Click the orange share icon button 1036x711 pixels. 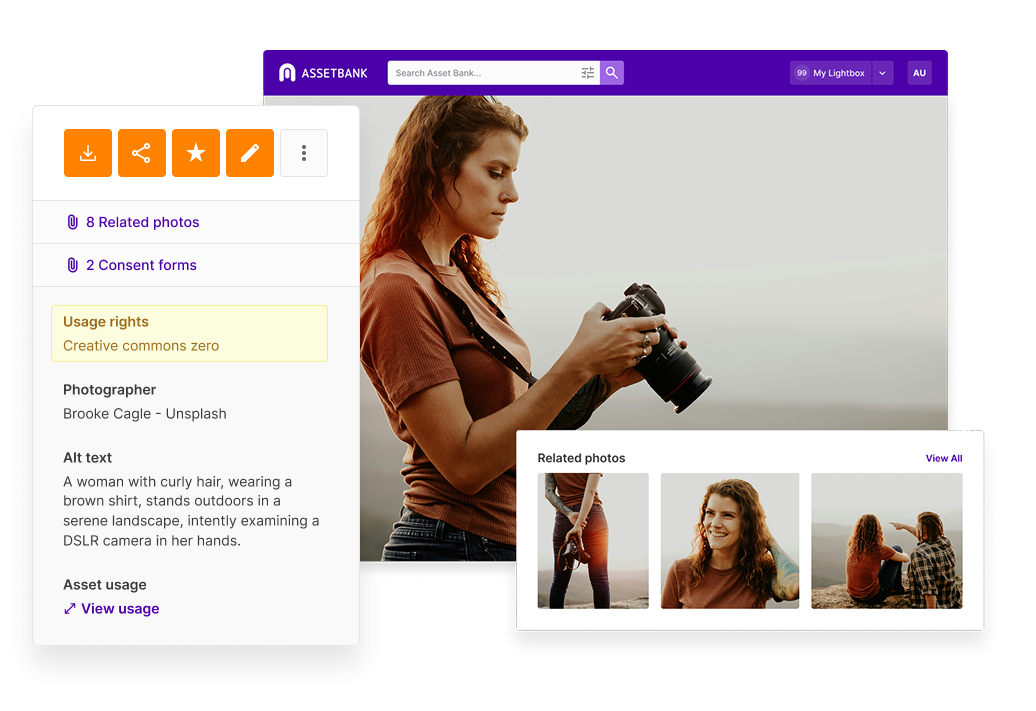point(142,153)
